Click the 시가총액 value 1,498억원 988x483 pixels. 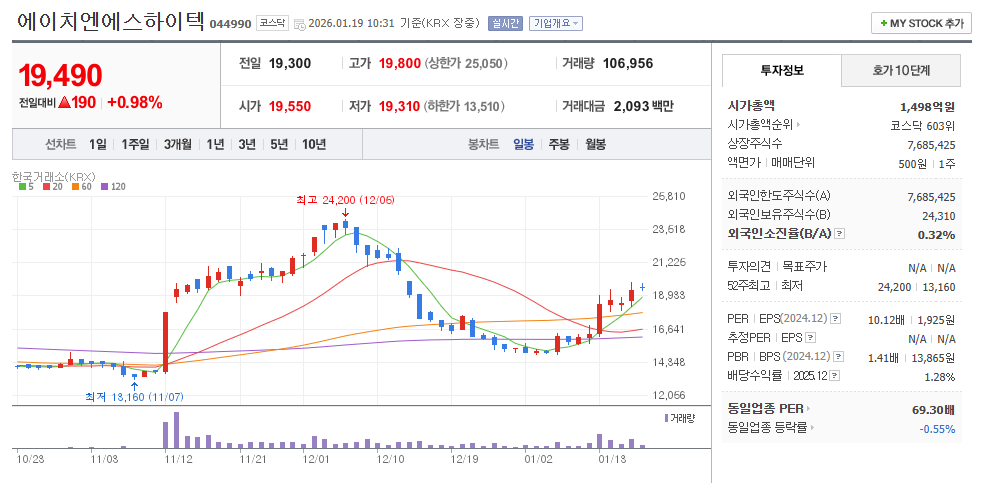pos(928,106)
